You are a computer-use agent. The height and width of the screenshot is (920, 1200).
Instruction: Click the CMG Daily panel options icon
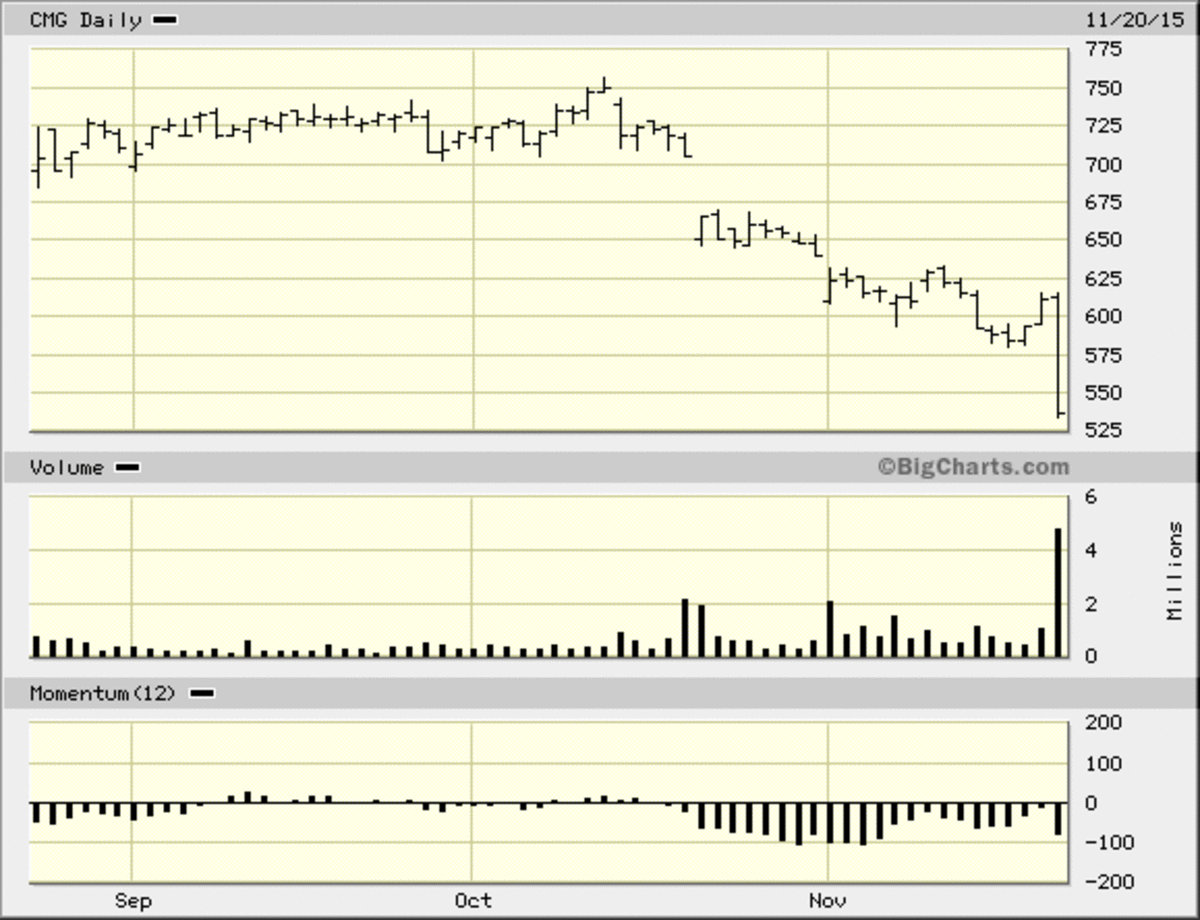[x=166, y=19]
